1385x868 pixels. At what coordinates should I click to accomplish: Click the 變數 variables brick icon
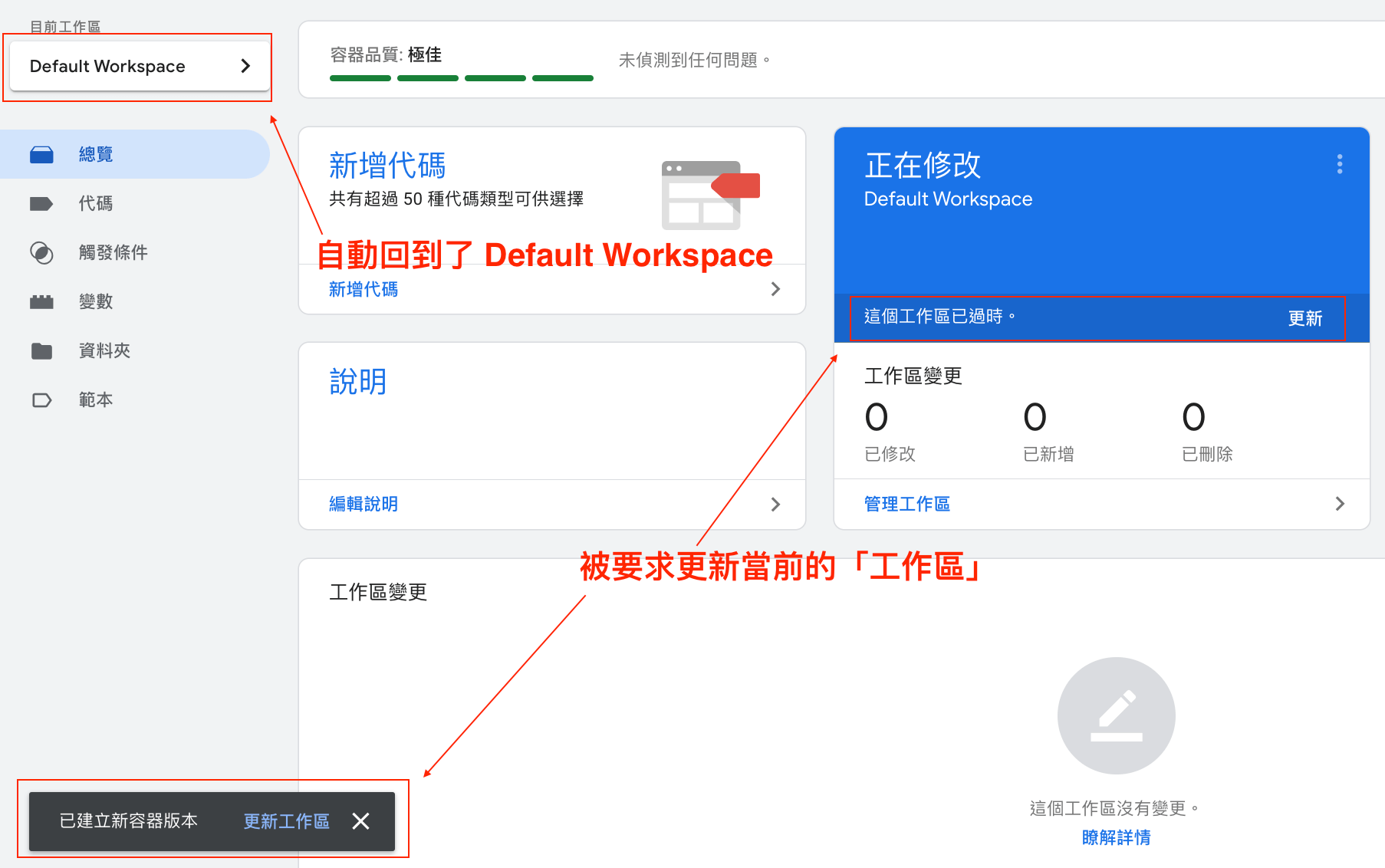(x=41, y=302)
